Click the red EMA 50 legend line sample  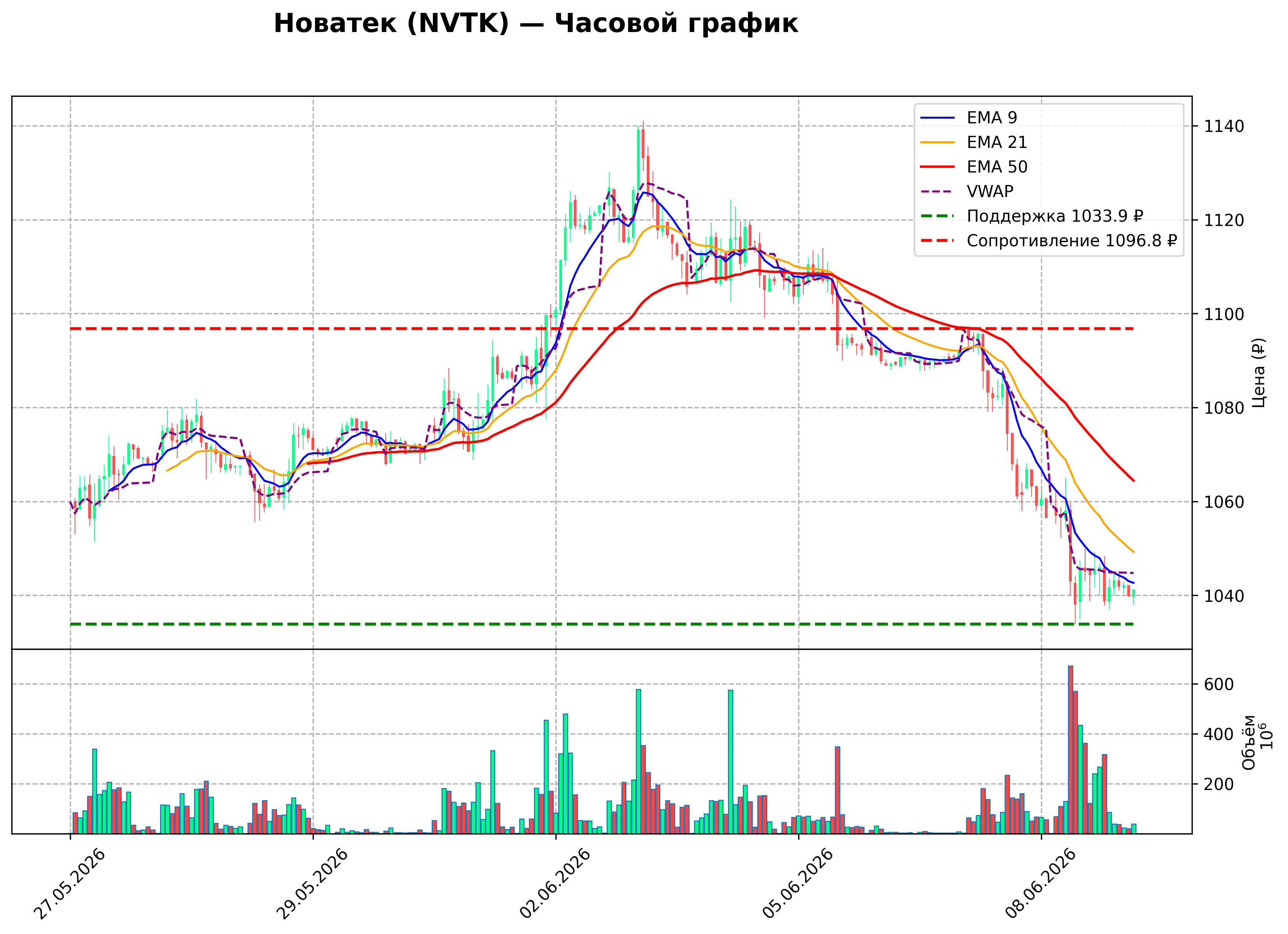tap(938, 167)
